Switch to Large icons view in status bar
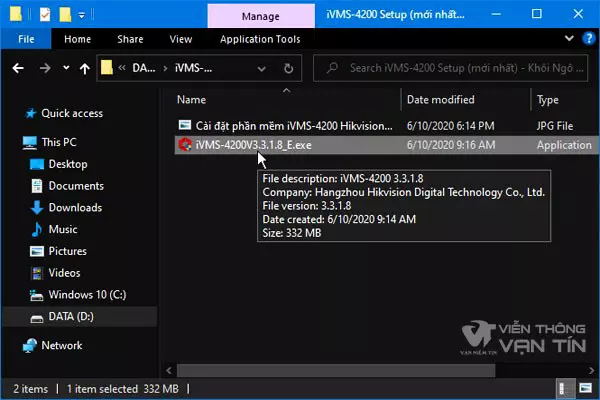Viewport: 600px width, 400px height. tap(585, 388)
